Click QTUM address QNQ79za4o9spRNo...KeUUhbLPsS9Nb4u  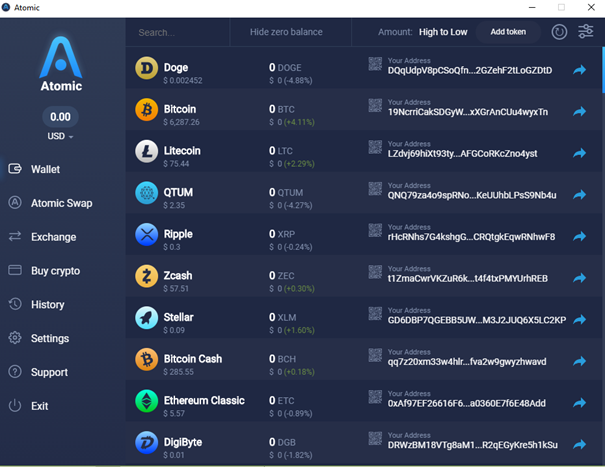472,196
